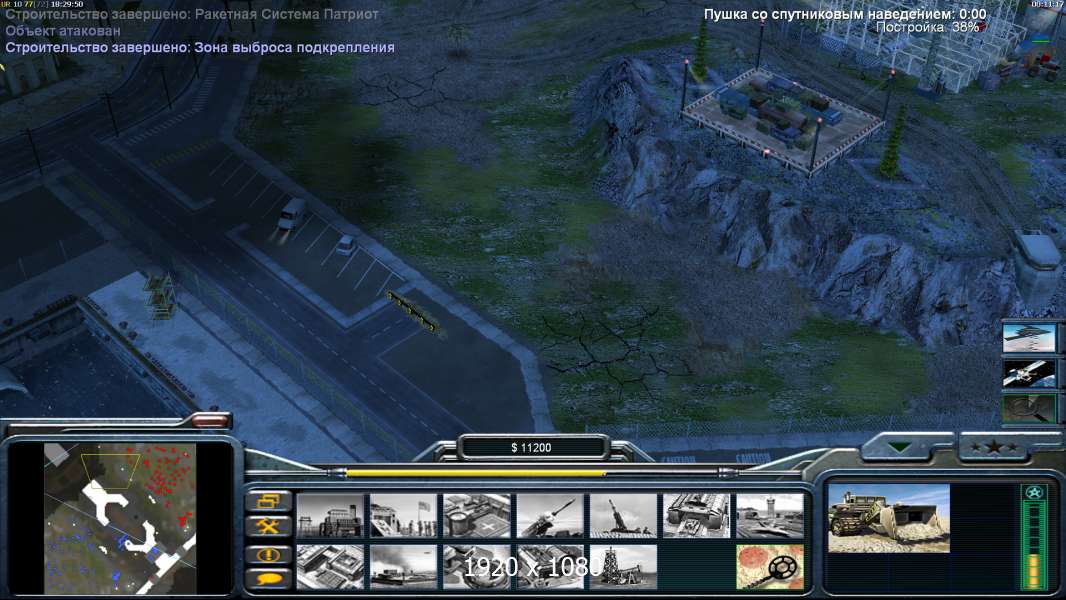The height and width of the screenshot is (600, 1066).
Task: Choose the Airfield with control tower icon
Action: [770, 516]
